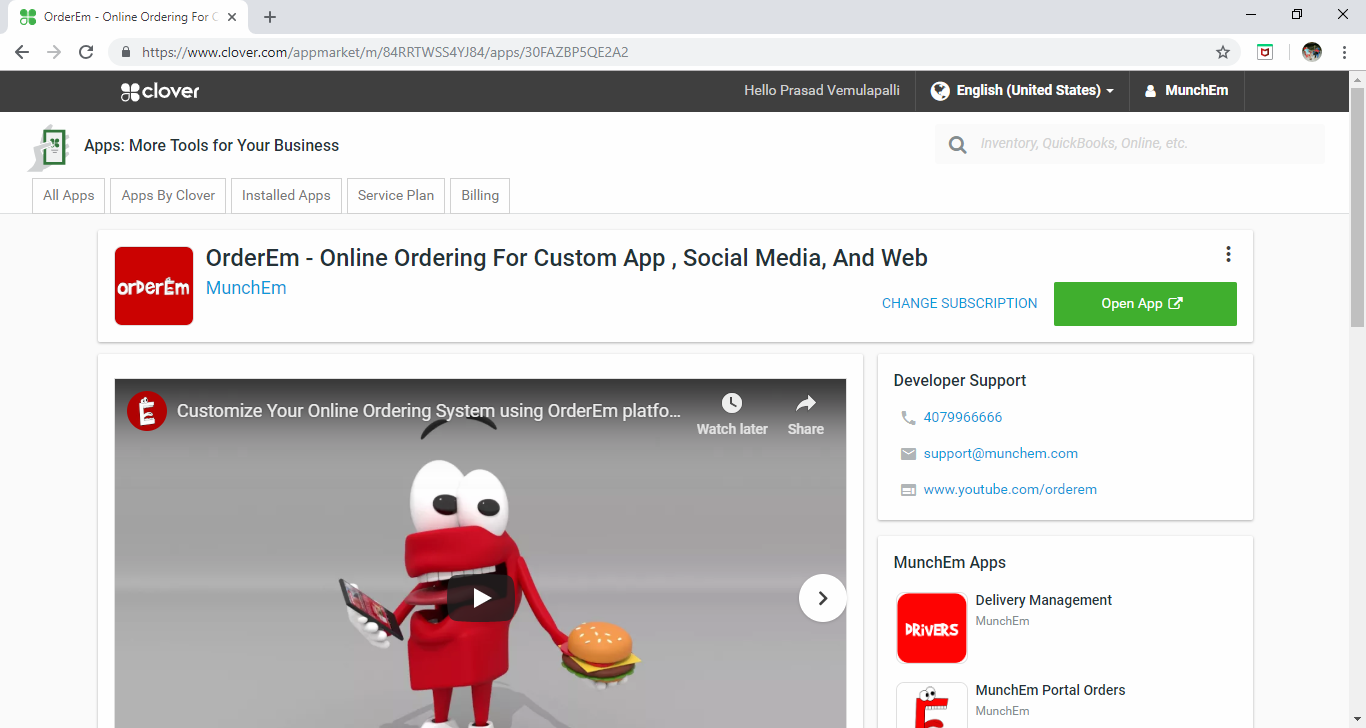Open www.youtube.com/orderem link
Viewport: 1366px width, 728px height.
point(1011,490)
